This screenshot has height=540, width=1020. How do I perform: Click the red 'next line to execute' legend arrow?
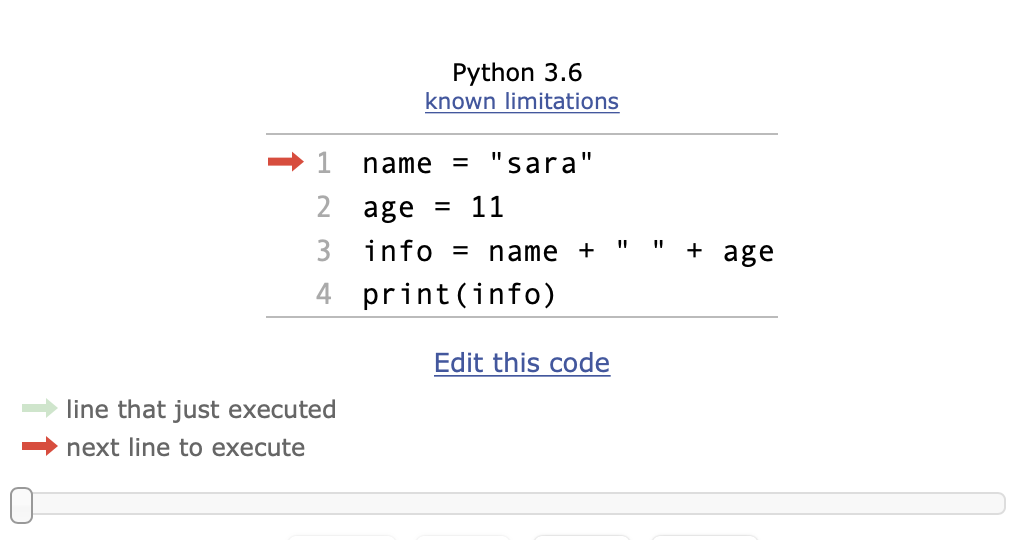click(40, 446)
